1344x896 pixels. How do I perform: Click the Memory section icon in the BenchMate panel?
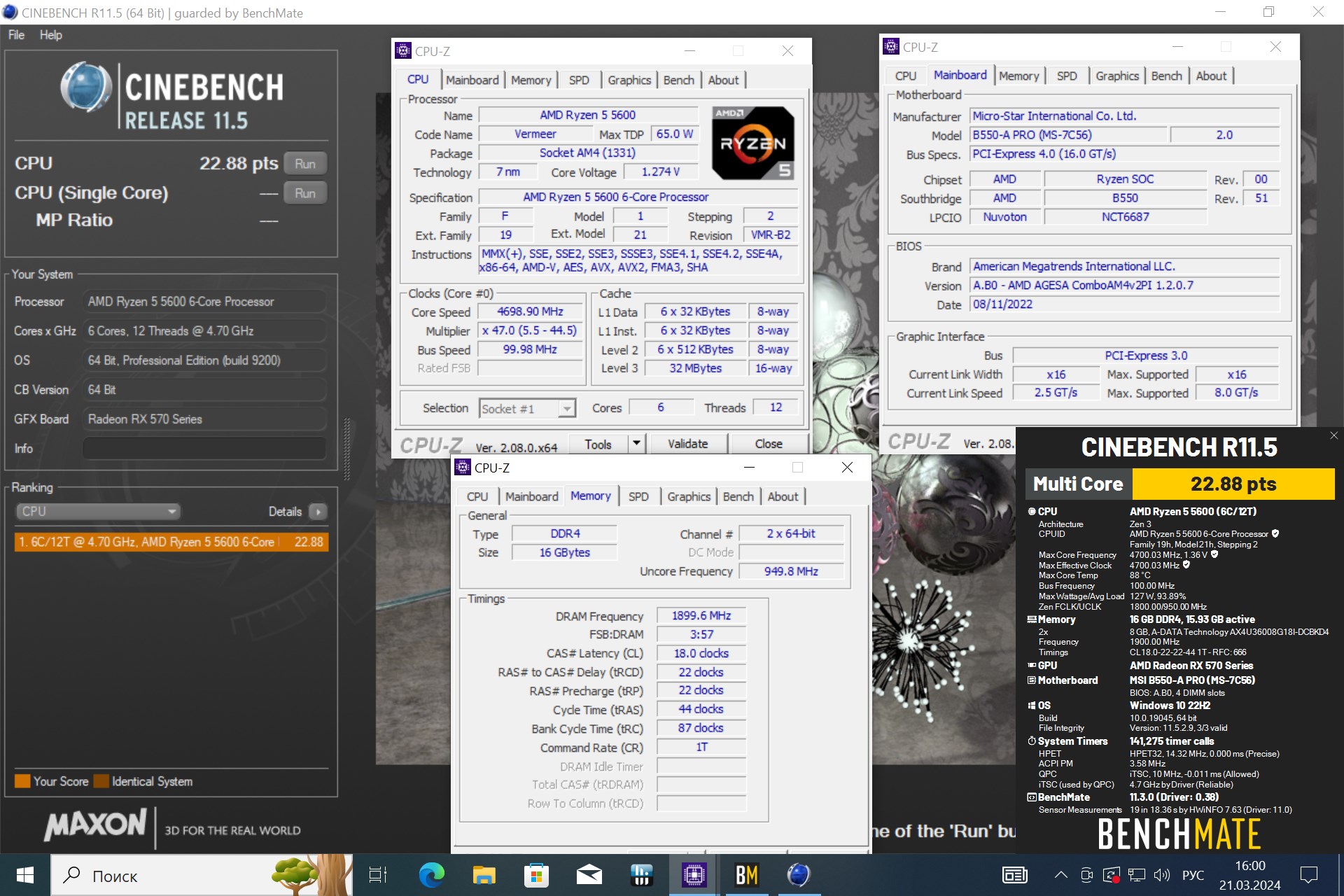[x=1032, y=619]
